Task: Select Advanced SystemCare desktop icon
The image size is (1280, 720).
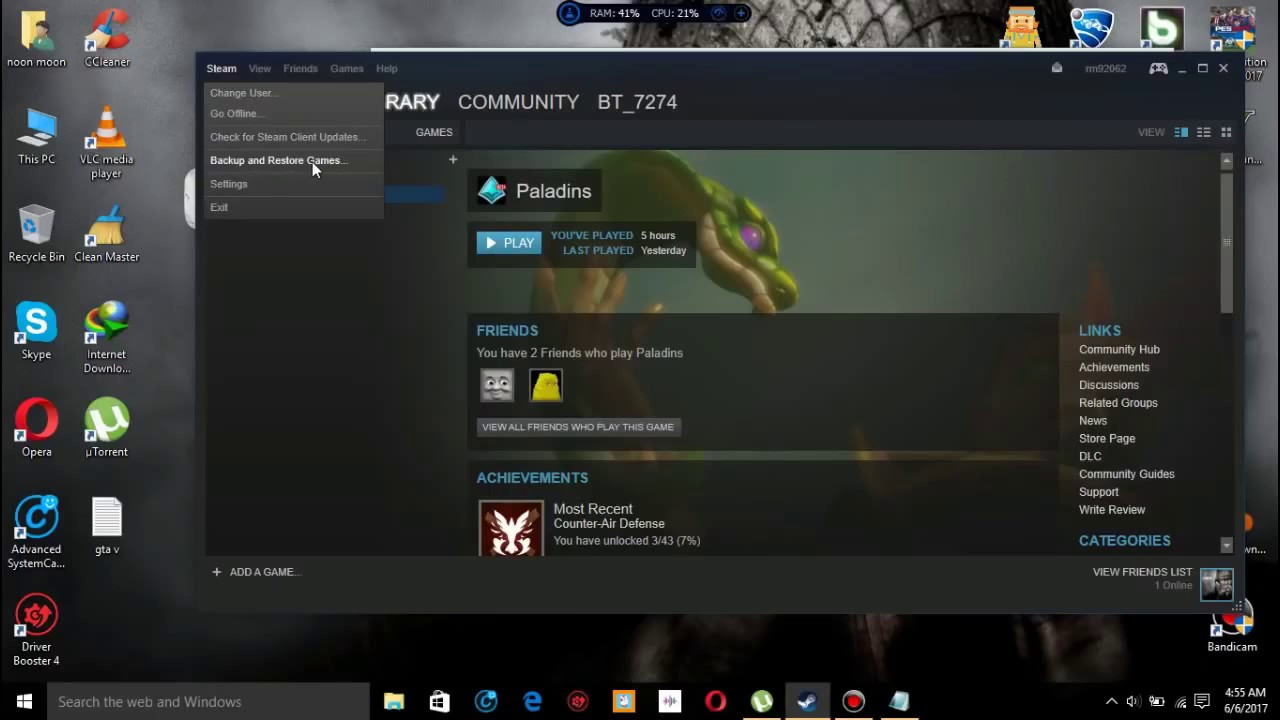Action: [x=36, y=533]
